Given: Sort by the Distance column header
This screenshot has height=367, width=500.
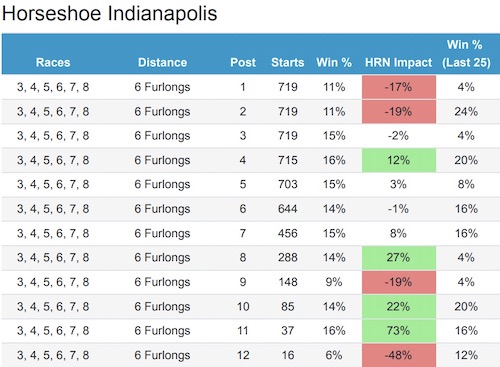Looking at the screenshot, I should pos(162,62).
